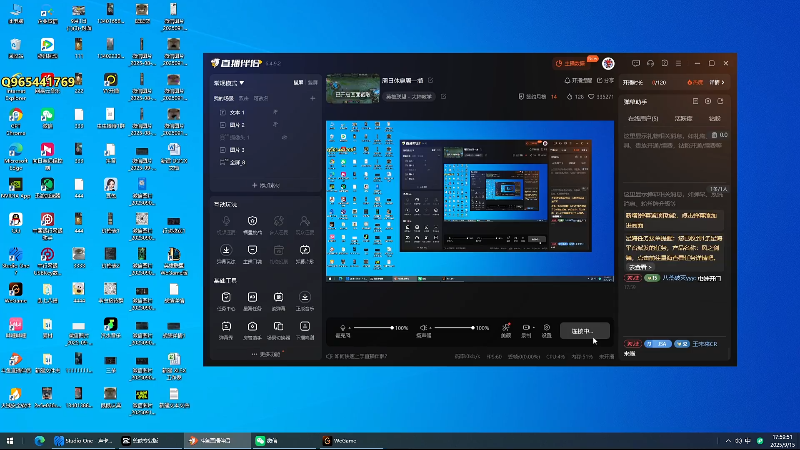Adjust the microphone volume slider
The width and height of the screenshot is (800, 450).
373,328
